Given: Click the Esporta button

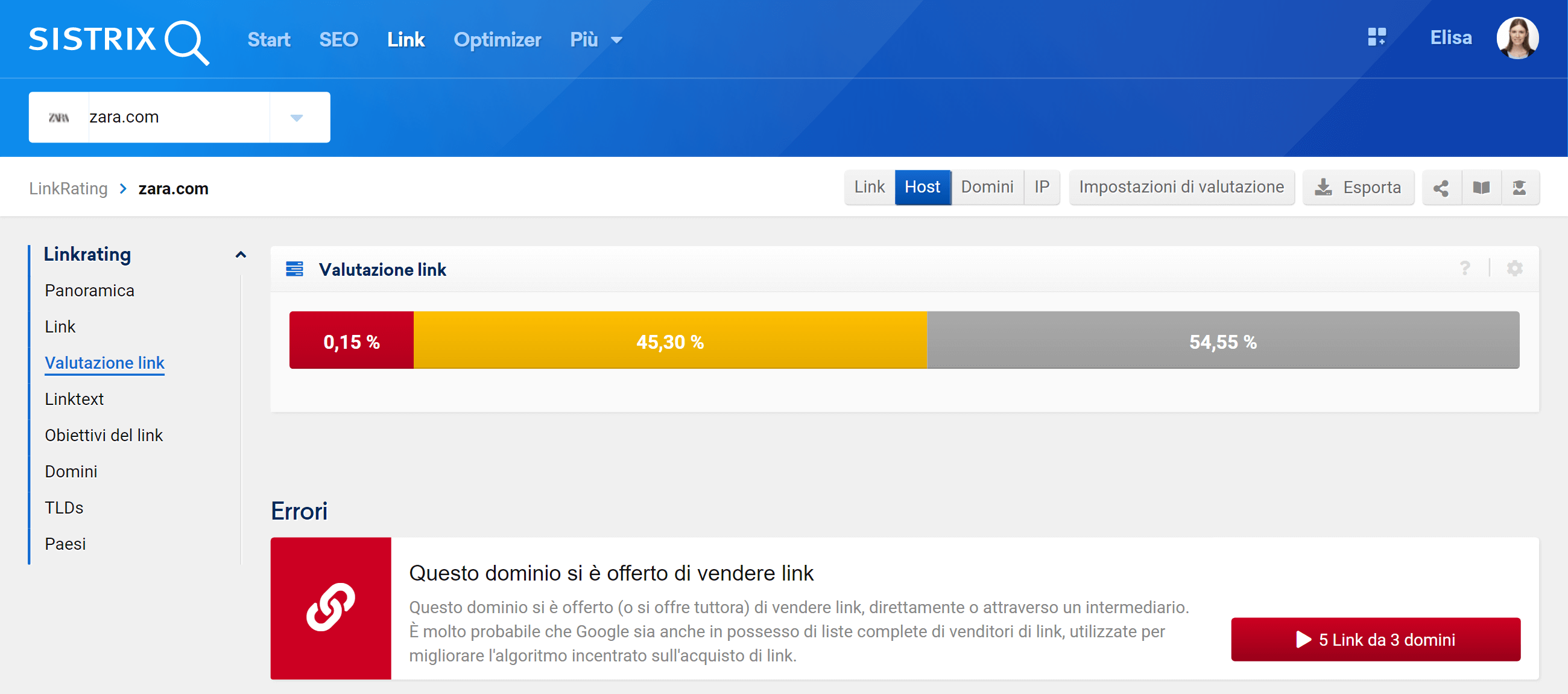Looking at the screenshot, I should click(1358, 188).
